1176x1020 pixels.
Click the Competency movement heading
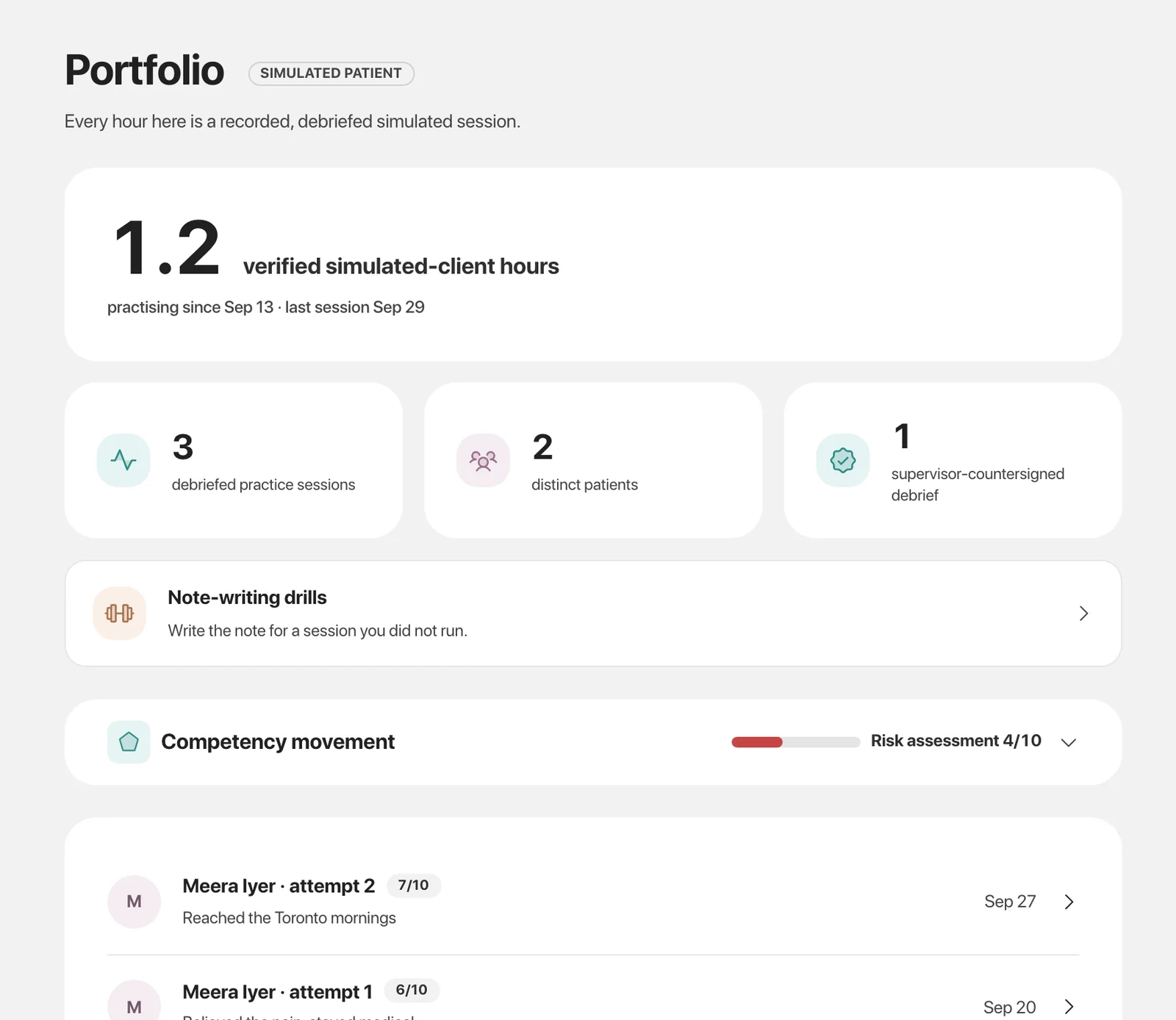pos(278,741)
